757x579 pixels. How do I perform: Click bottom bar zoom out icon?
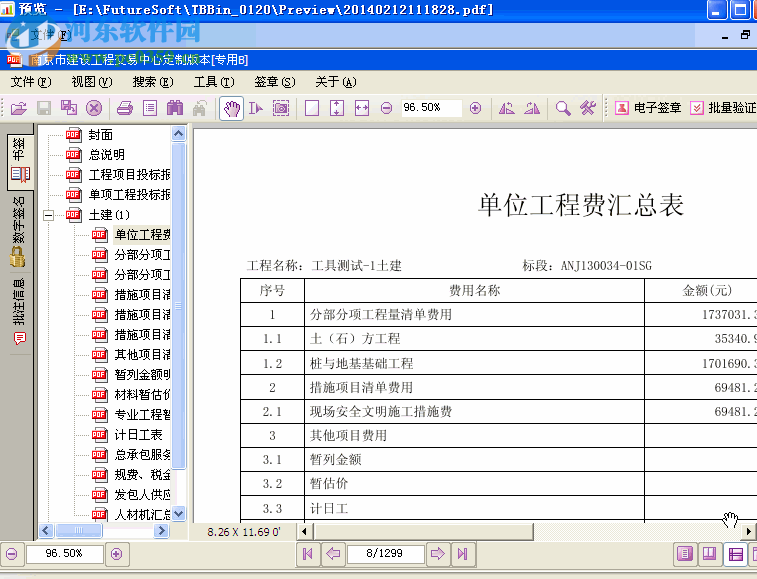coord(12,554)
